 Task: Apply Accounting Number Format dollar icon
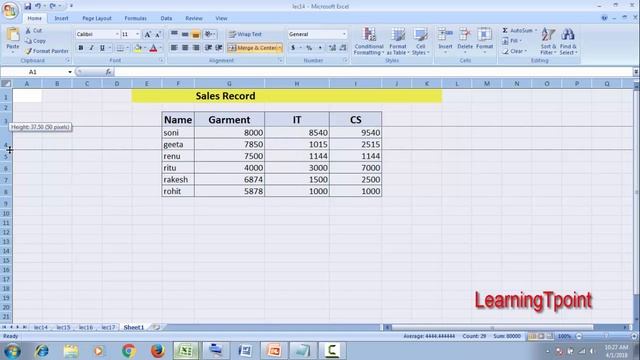[x=293, y=48]
